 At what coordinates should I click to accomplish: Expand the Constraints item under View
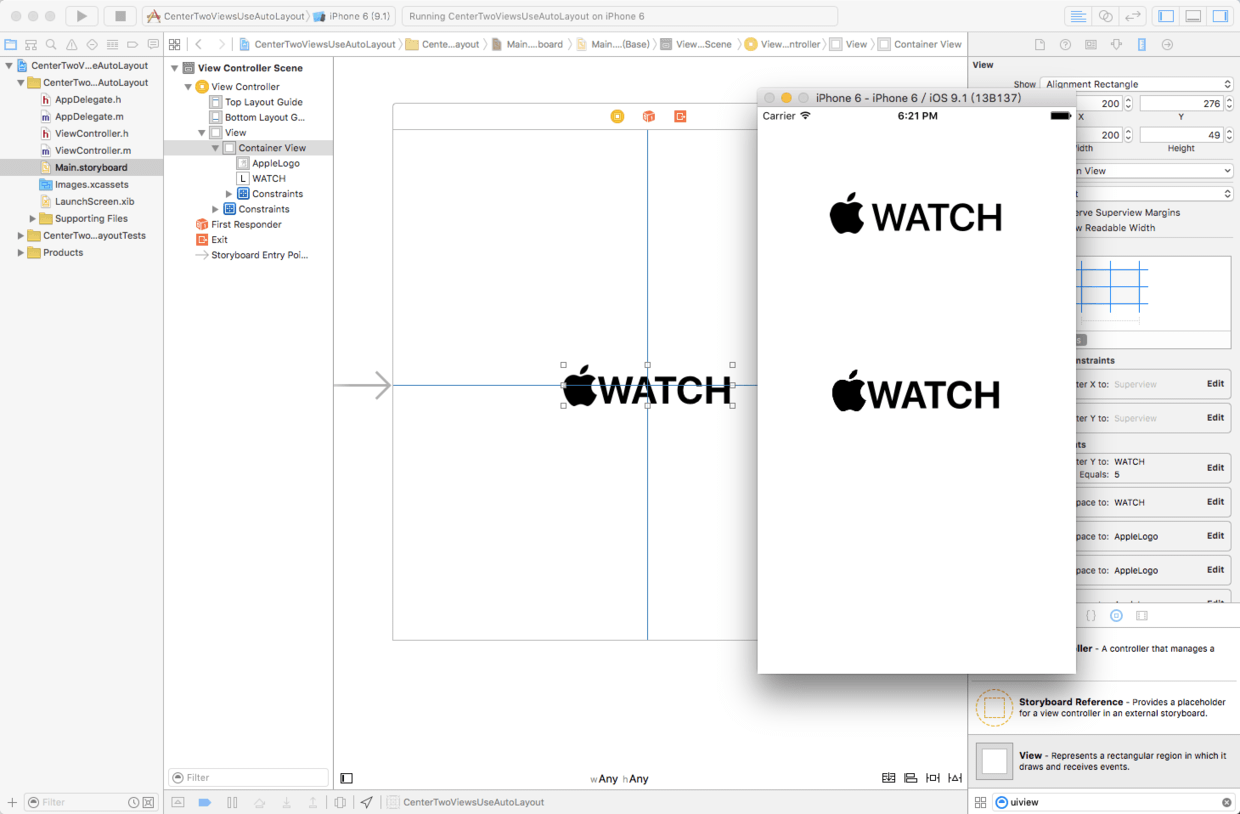click(215, 209)
